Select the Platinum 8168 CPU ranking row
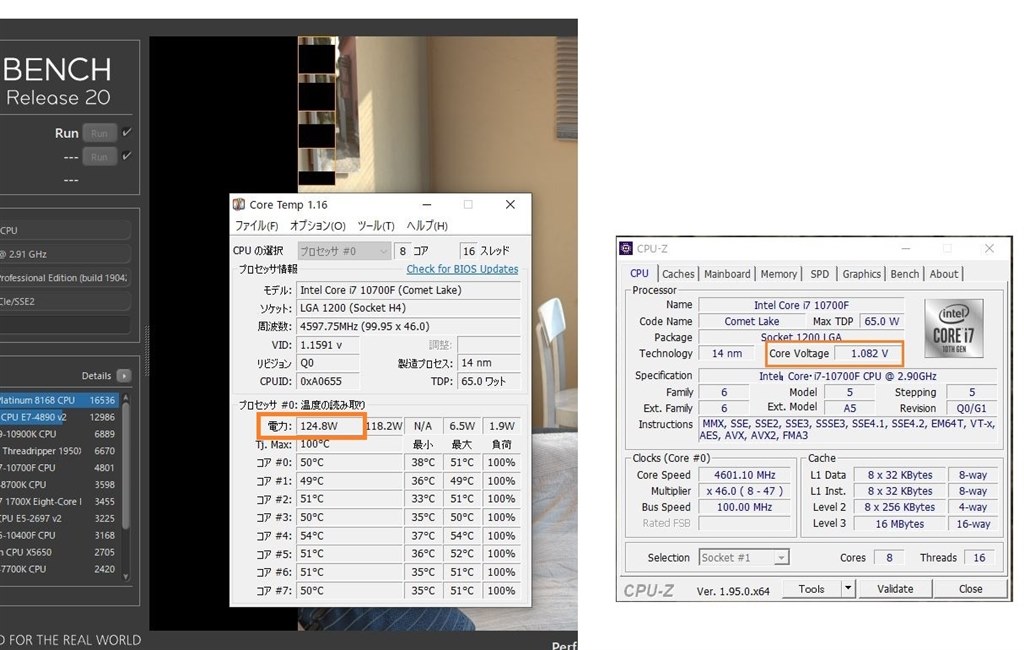The image size is (1024, 650). click(59, 400)
